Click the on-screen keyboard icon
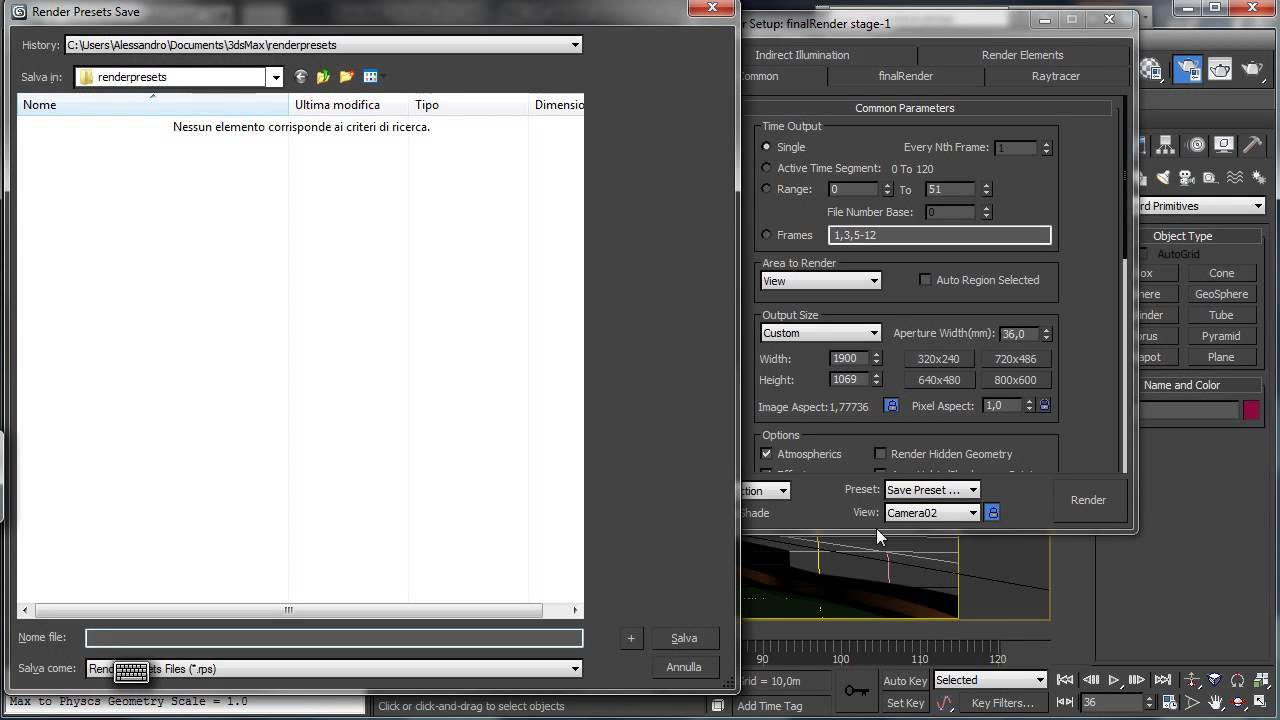Screen dimensions: 1280x720 [x=131, y=671]
